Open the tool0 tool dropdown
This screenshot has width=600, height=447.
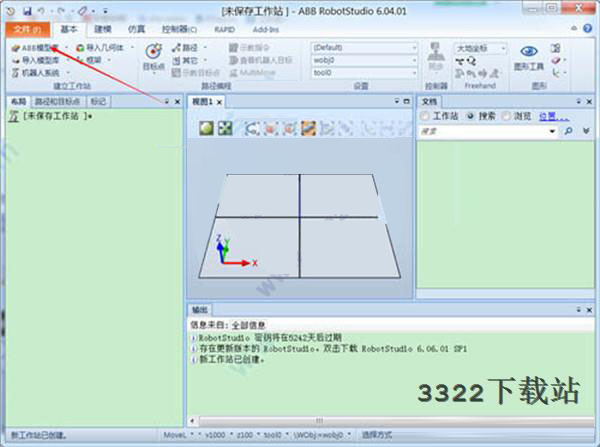[364, 73]
